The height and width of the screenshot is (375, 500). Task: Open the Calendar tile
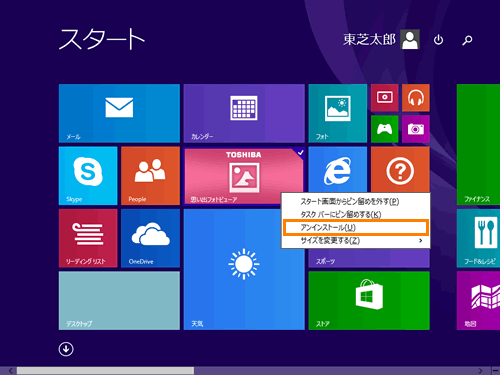(244, 113)
